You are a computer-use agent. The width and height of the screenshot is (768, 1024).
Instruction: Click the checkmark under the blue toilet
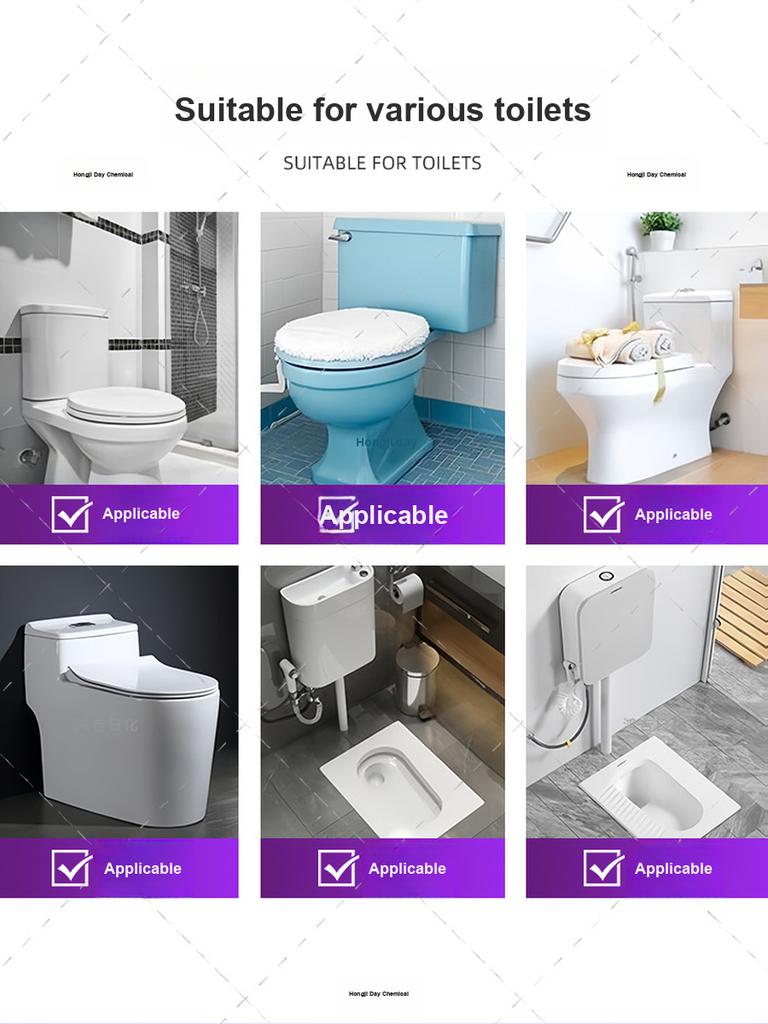pos(338,514)
